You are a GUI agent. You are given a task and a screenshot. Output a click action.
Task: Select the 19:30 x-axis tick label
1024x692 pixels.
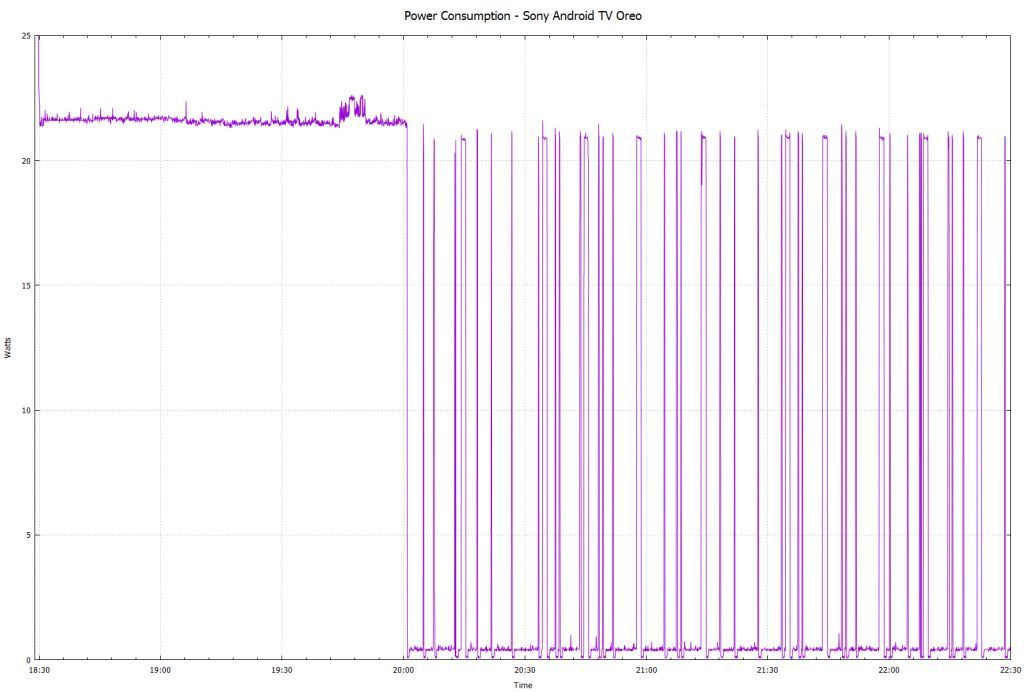(282, 670)
